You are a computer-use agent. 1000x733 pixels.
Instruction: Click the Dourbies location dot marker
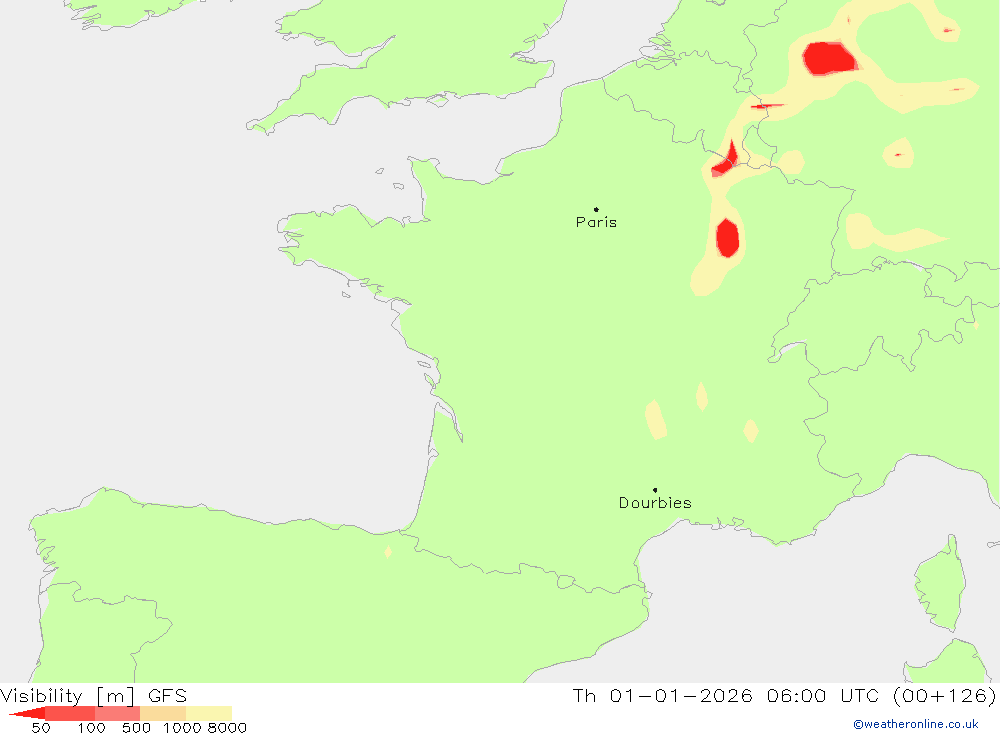pyautogui.click(x=655, y=490)
